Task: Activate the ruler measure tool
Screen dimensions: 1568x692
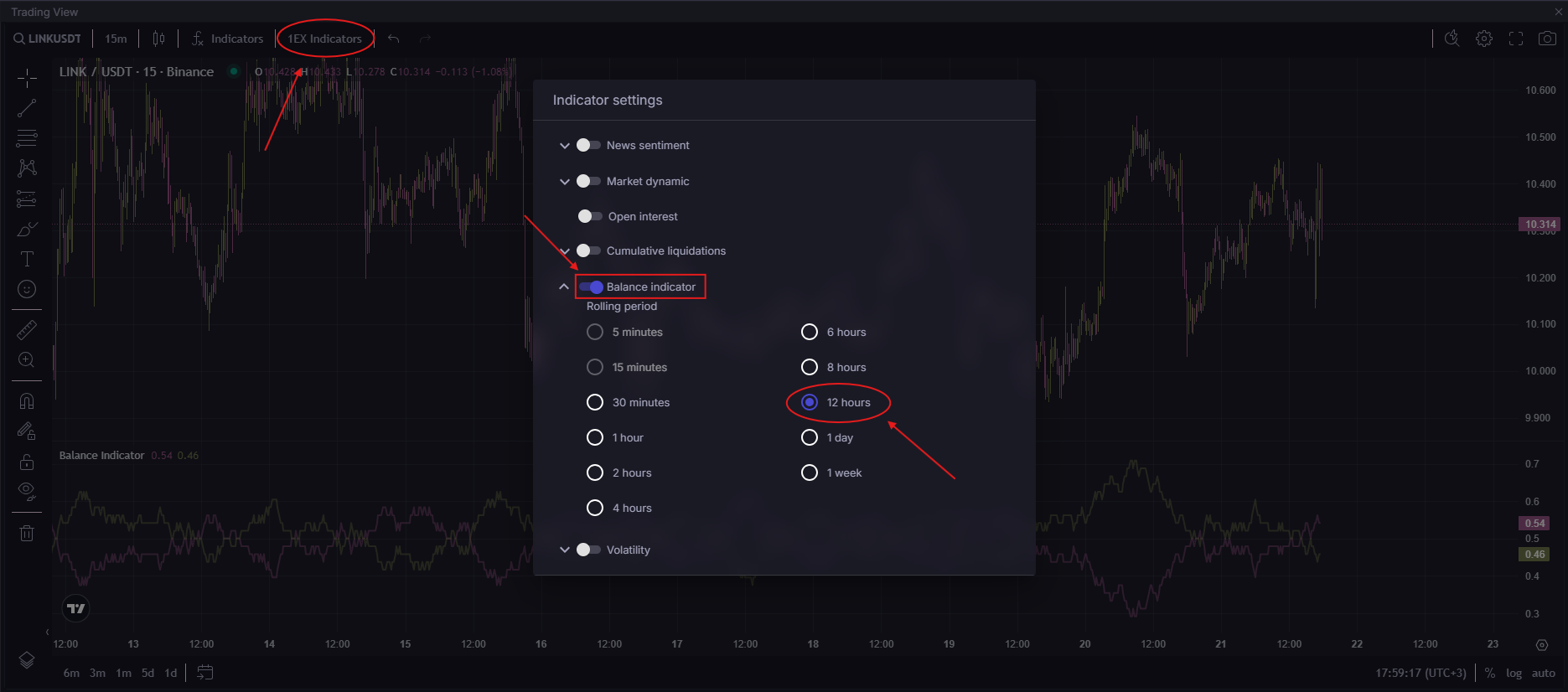Action: point(27,330)
